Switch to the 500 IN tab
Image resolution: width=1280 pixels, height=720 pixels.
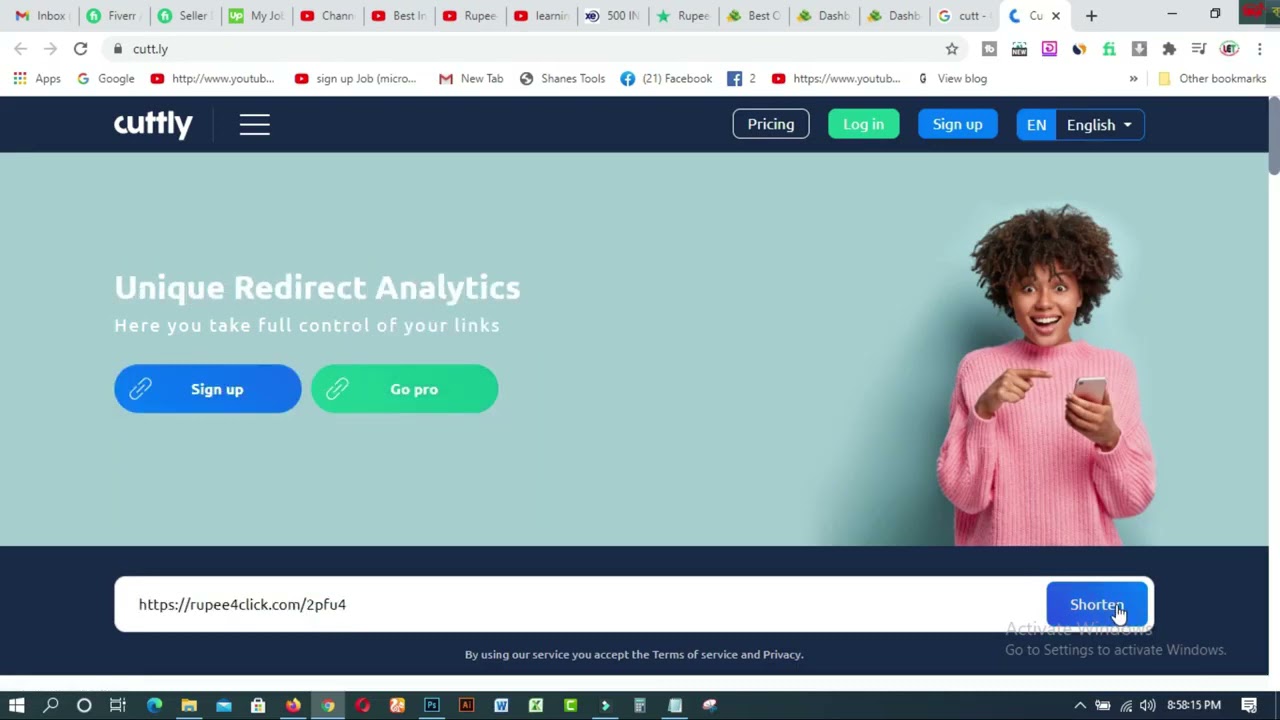click(x=612, y=16)
